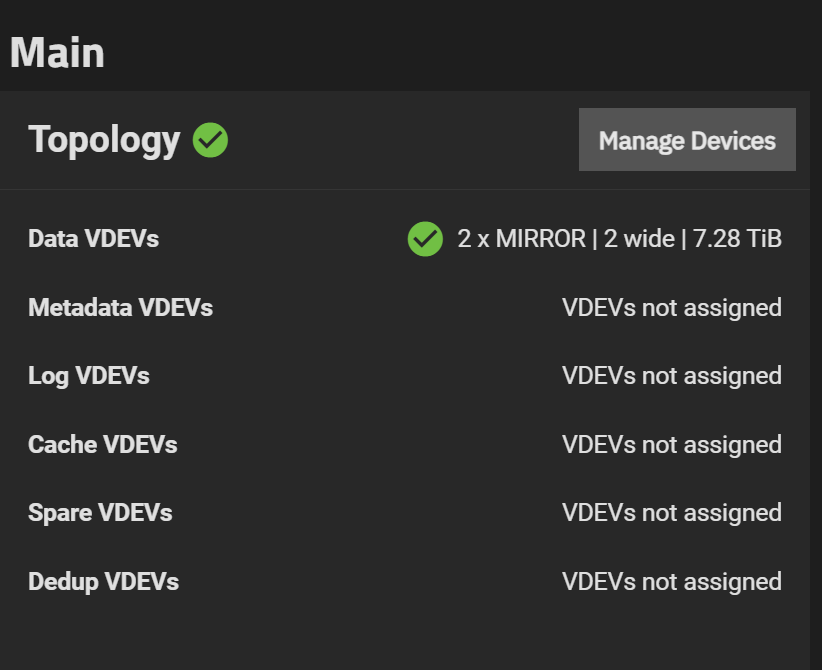Image resolution: width=822 pixels, height=670 pixels.
Task: Click Cache VDEVs not assigned status
Action: coord(672,445)
